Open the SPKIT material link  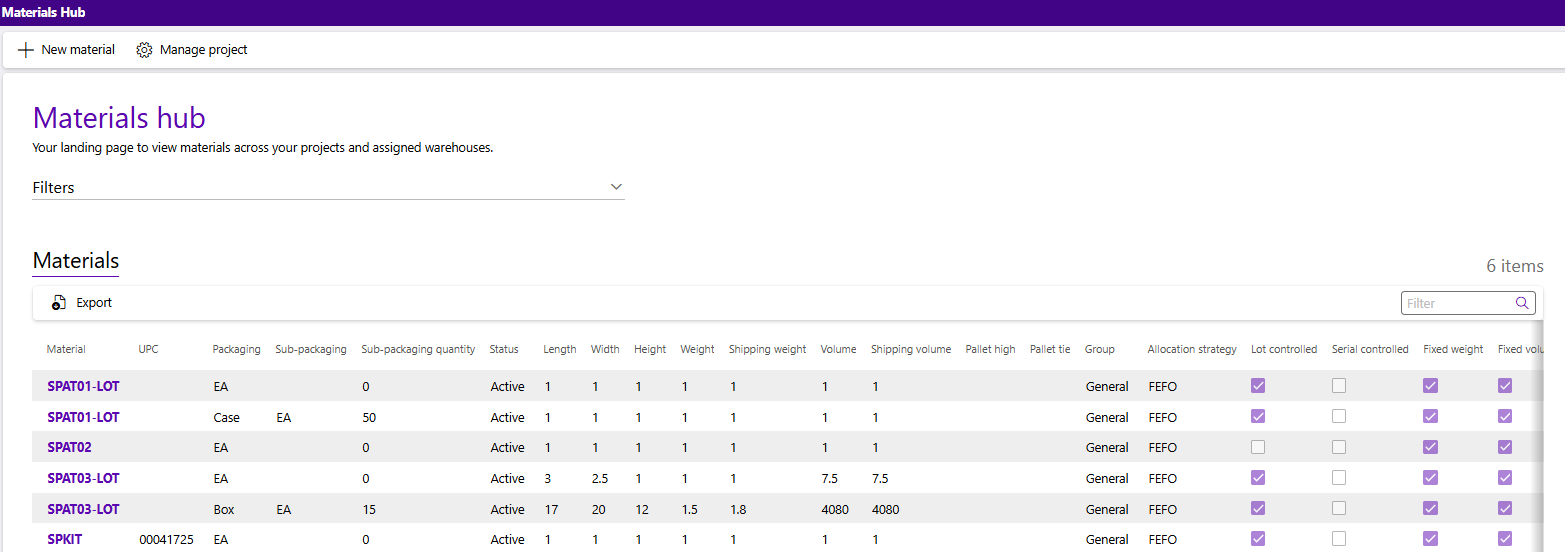[65, 540]
